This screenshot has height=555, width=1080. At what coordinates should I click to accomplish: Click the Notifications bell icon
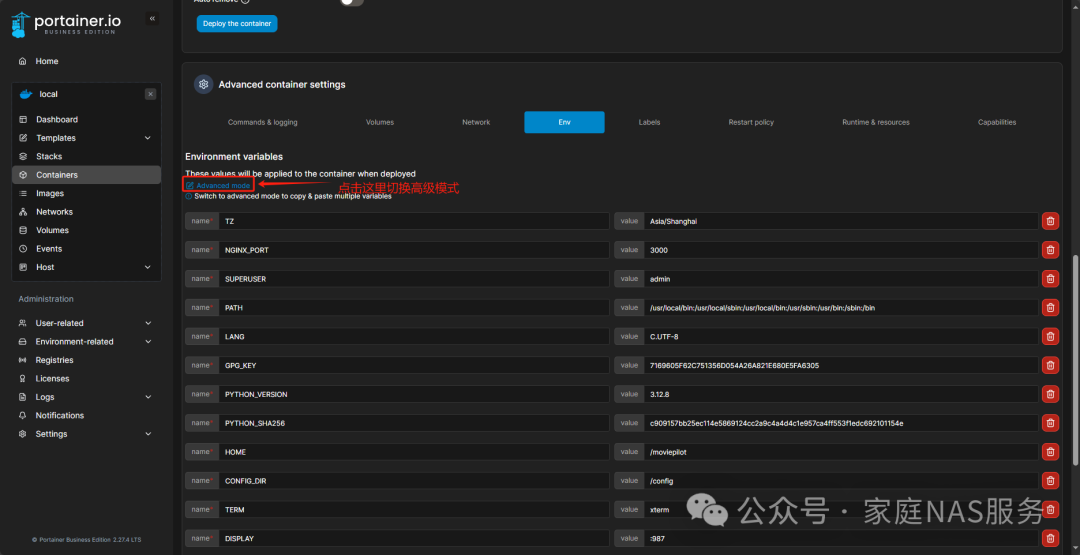tap(22, 416)
